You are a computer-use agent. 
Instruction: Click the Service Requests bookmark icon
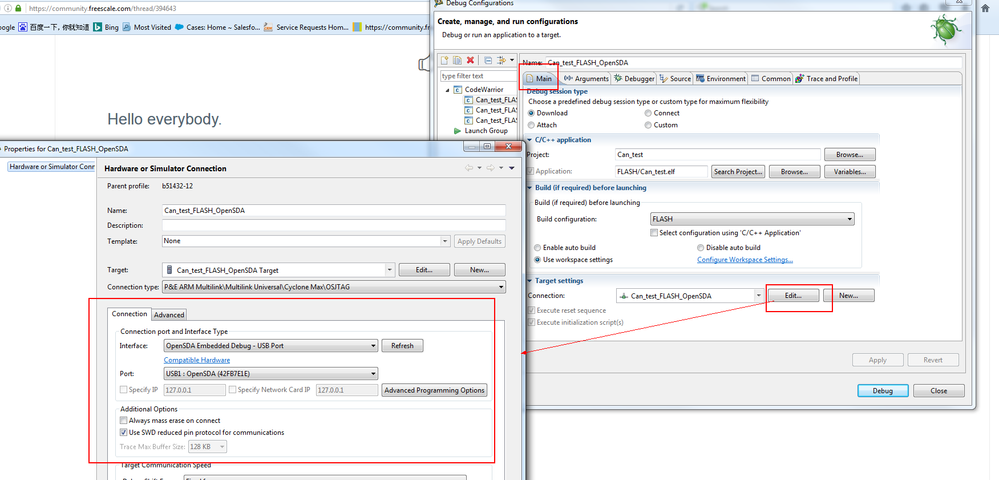[x=268, y=27]
